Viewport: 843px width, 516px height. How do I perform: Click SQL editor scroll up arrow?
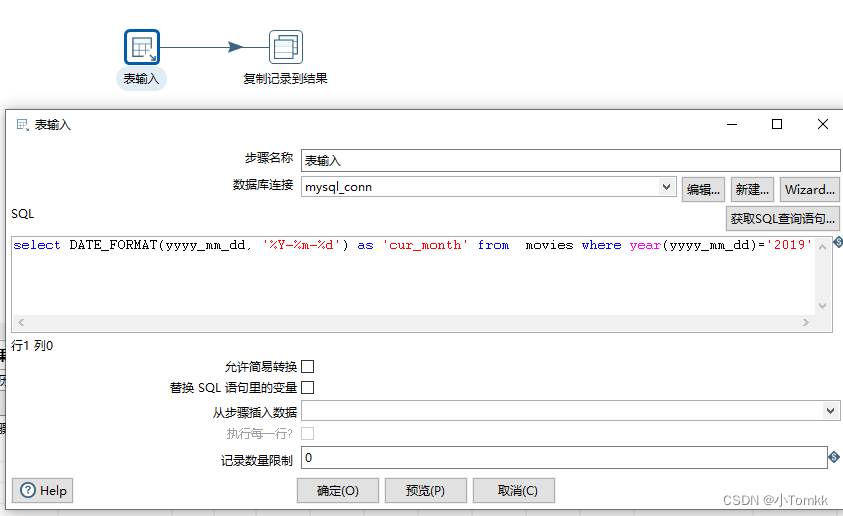click(x=823, y=247)
